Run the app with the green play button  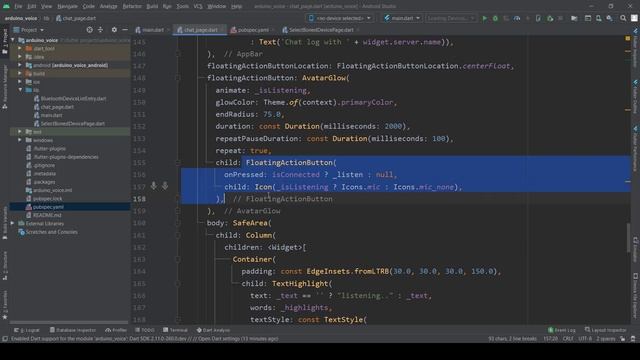click(484, 18)
